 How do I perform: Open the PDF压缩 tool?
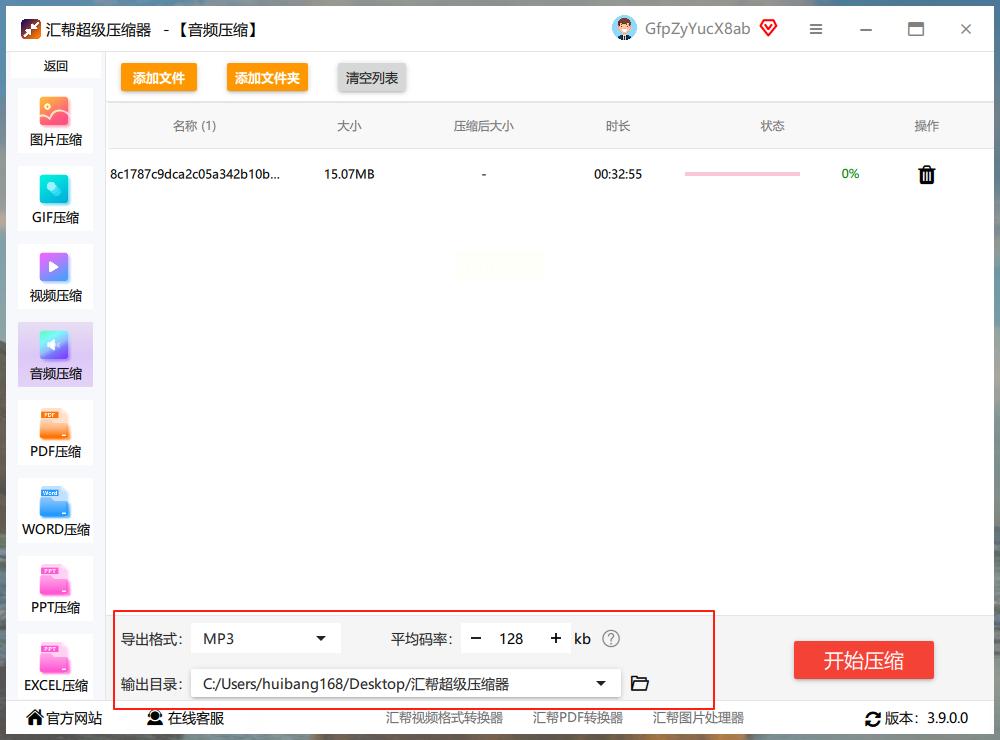click(55, 433)
